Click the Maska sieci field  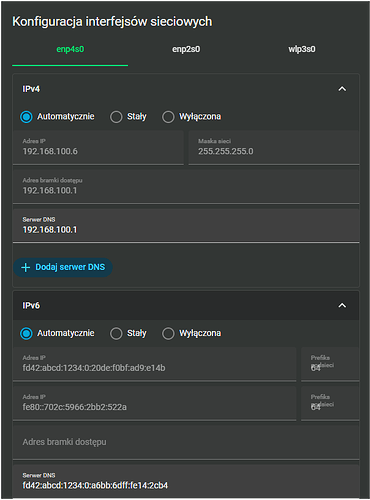click(x=274, y=148)
